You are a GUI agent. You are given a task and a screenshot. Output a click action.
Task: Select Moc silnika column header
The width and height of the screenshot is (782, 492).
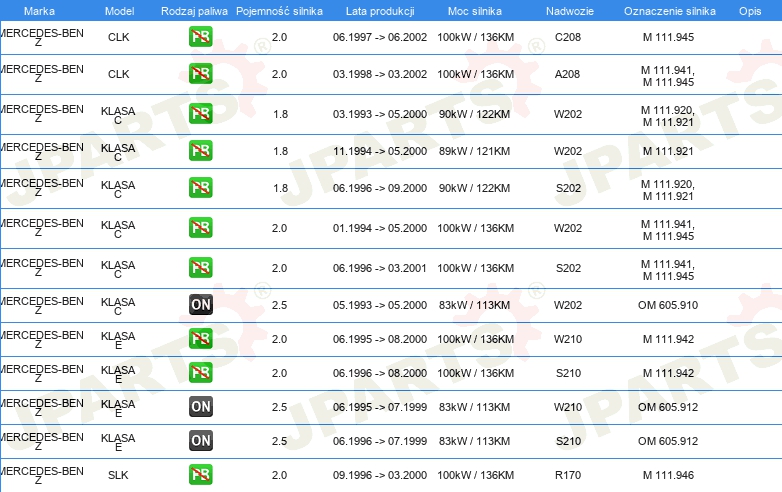(x=475, y=11)
